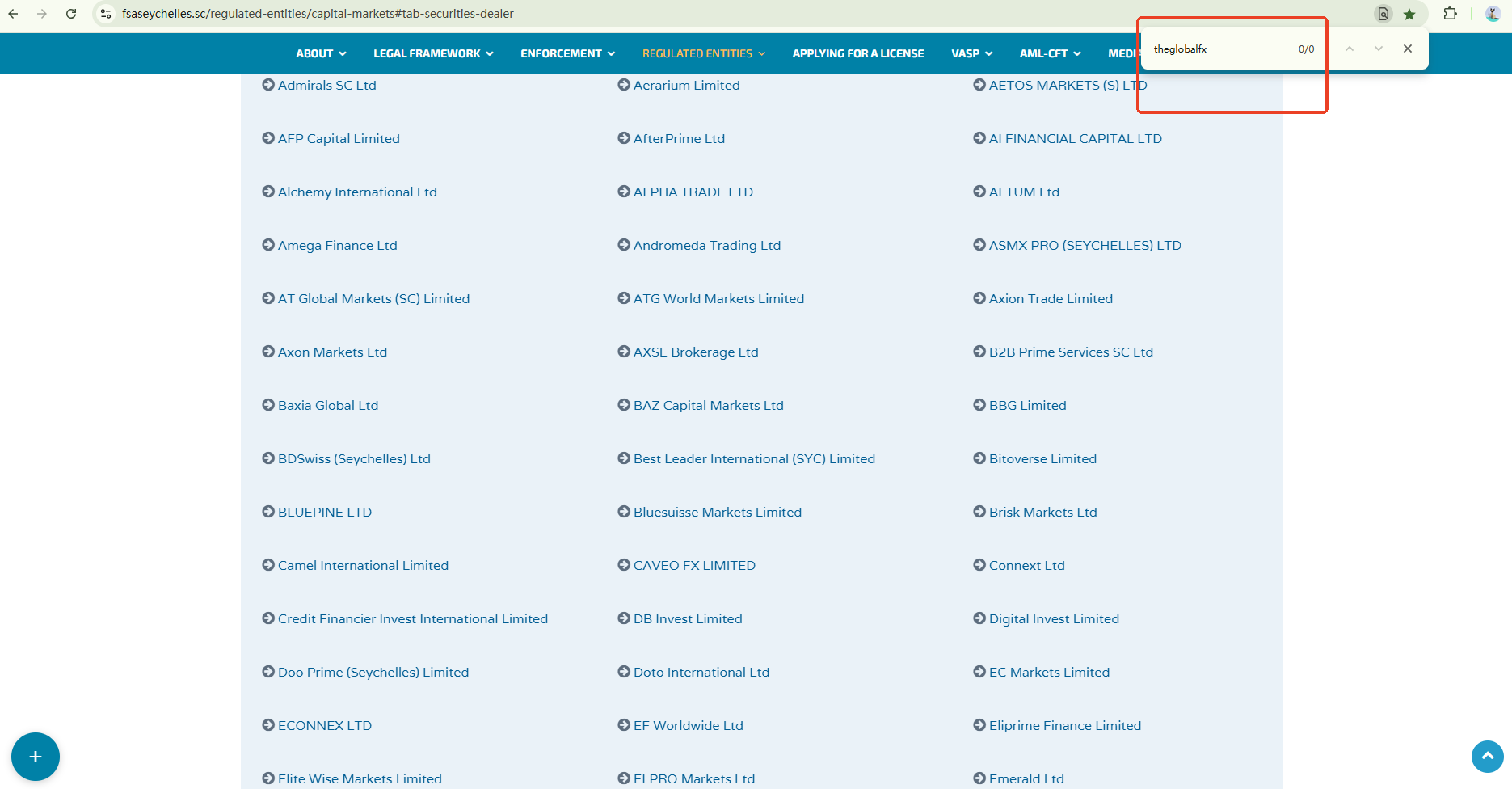Open the EF Worldwide Ltd link
The height and width of the screenshot is (789, 1512).
tap(689, 725)
